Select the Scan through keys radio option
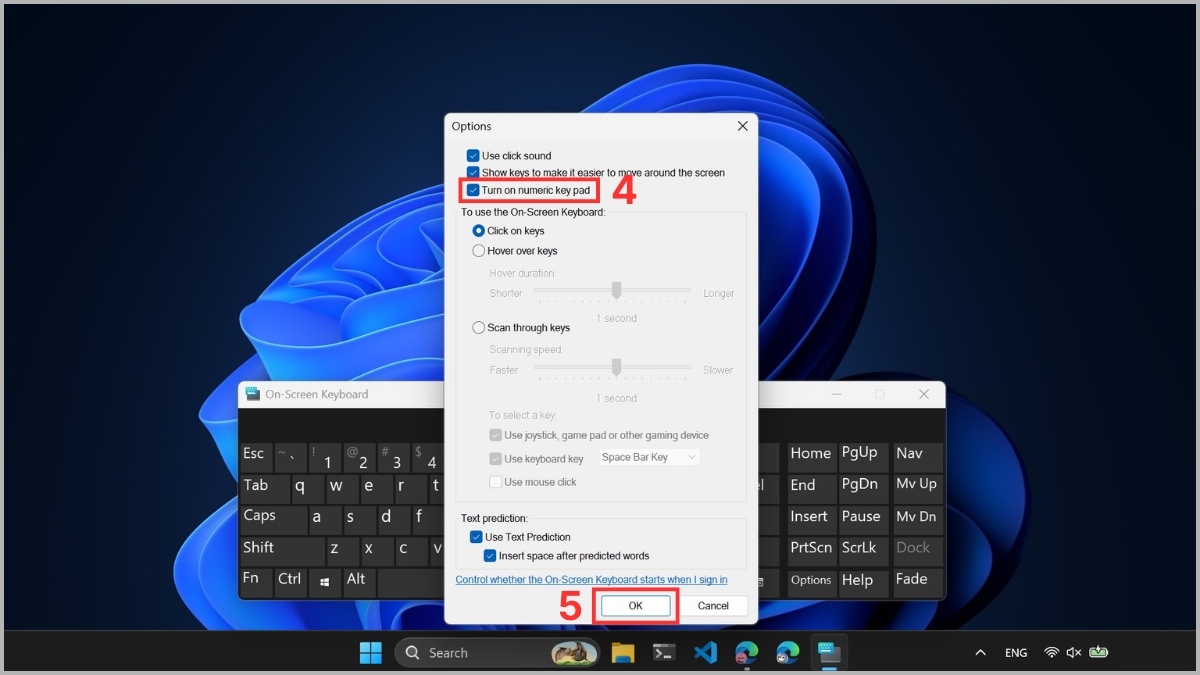The image size is (1200, 675). point(478,328)
